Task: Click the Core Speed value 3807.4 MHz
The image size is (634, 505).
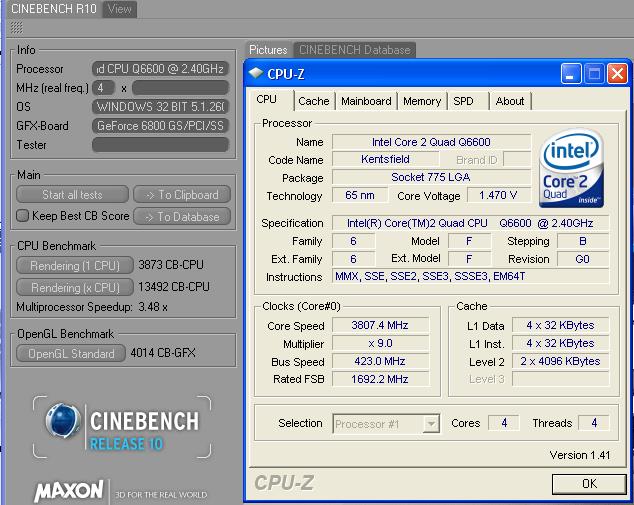Action: coord(380,325)
